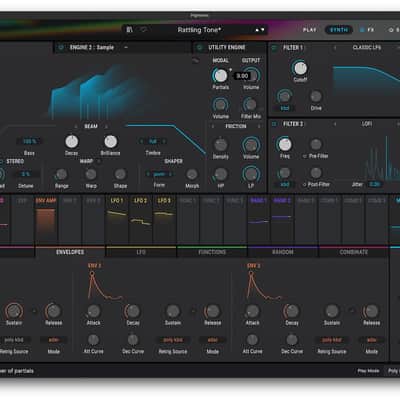Open the preset browser library icon
This screenshot has height=400, width=400.
(129, 30)
